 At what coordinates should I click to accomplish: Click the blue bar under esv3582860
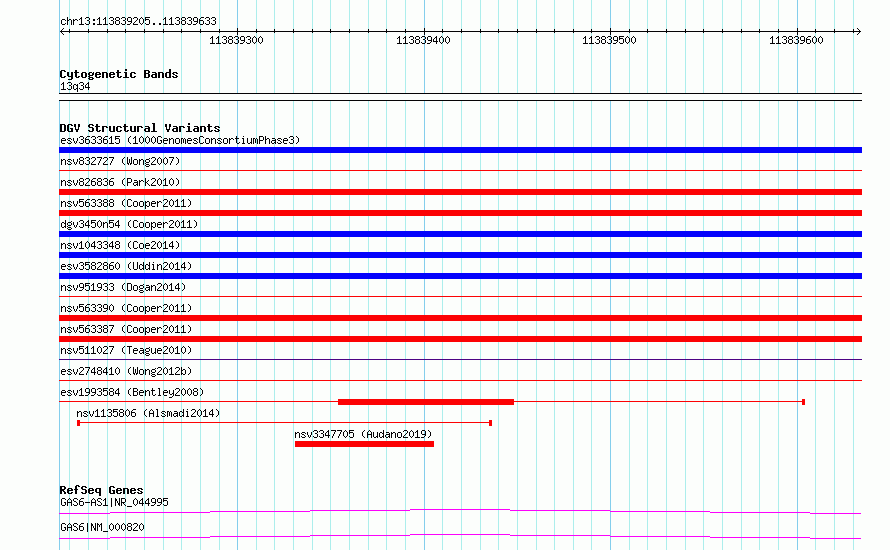tap(460, 276)
